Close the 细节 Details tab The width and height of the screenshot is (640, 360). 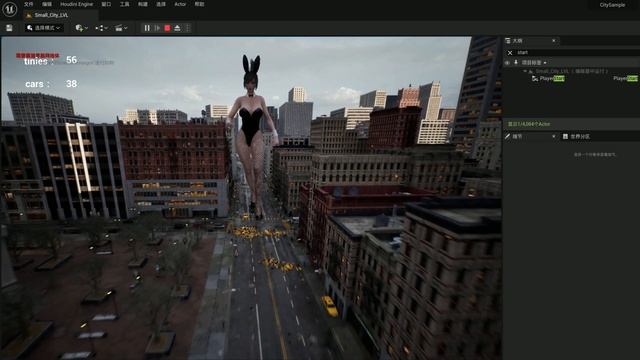553,136
